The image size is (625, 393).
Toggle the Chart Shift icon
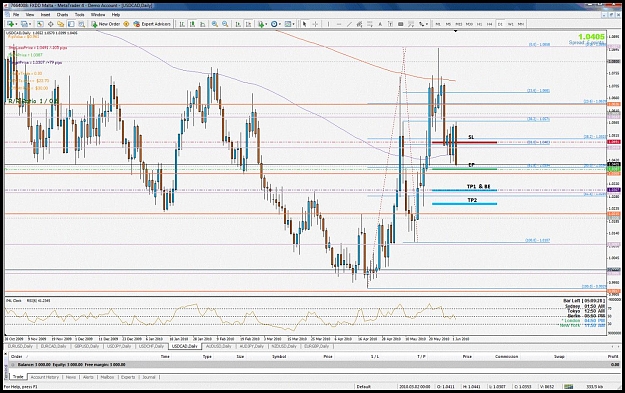click(248, 24)
